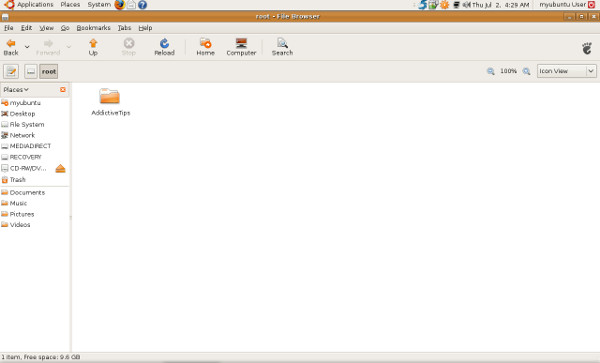Open the System panel menu
The height and width of the screenshot is (363, 600).
click(x=99, y=5)
